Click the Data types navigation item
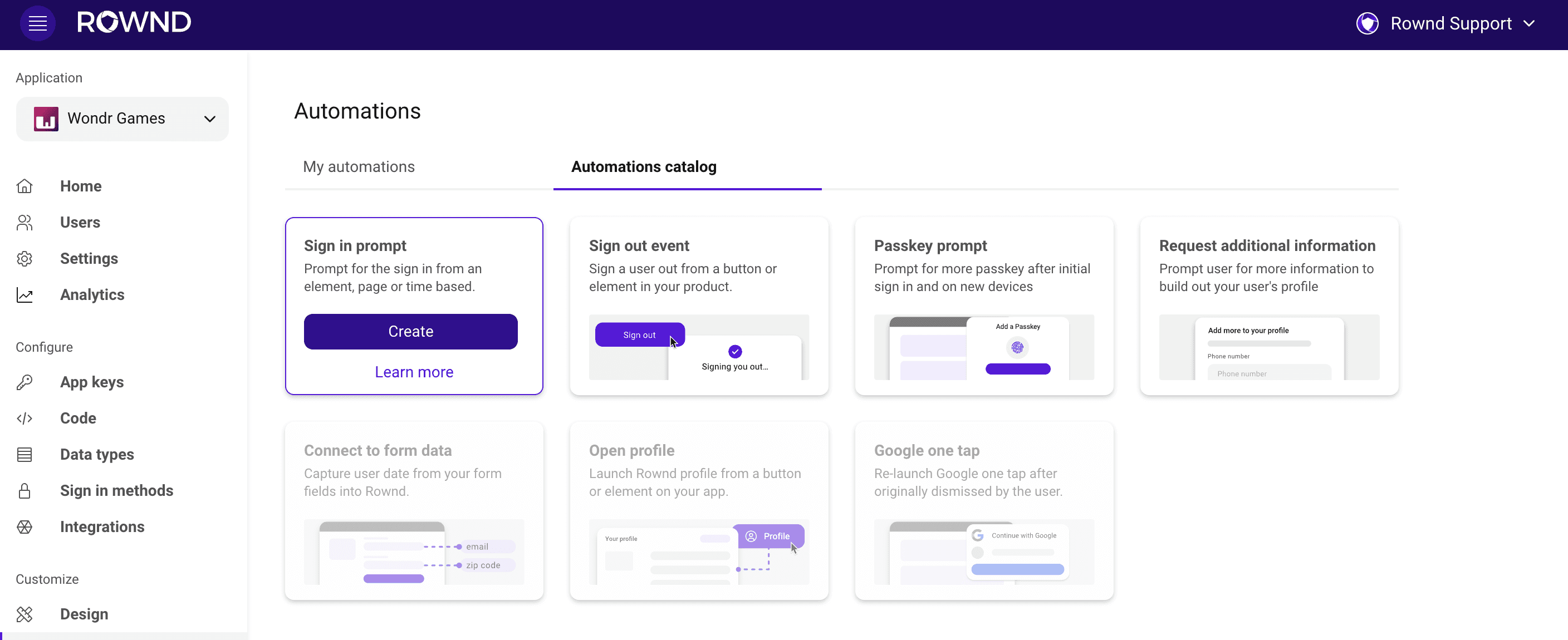Image resolution: width=1568 pixels, height=640 pixels. pos(97,454)
